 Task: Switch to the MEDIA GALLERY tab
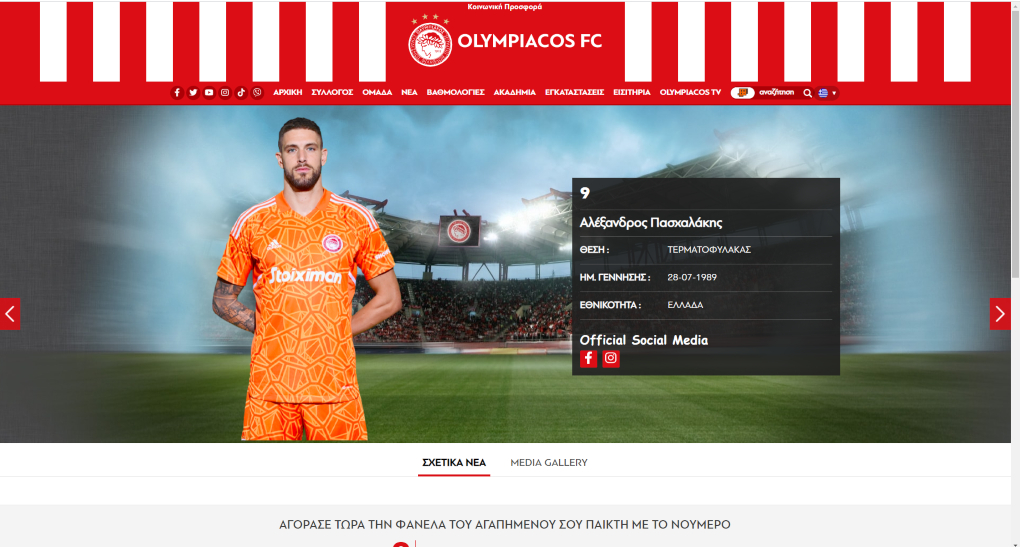548,462
